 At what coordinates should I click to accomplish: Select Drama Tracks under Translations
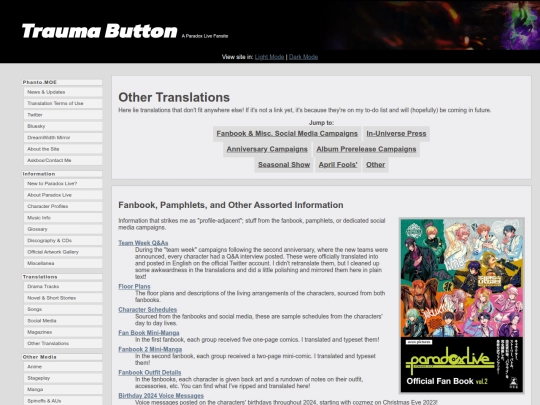(x=63, y=287)
